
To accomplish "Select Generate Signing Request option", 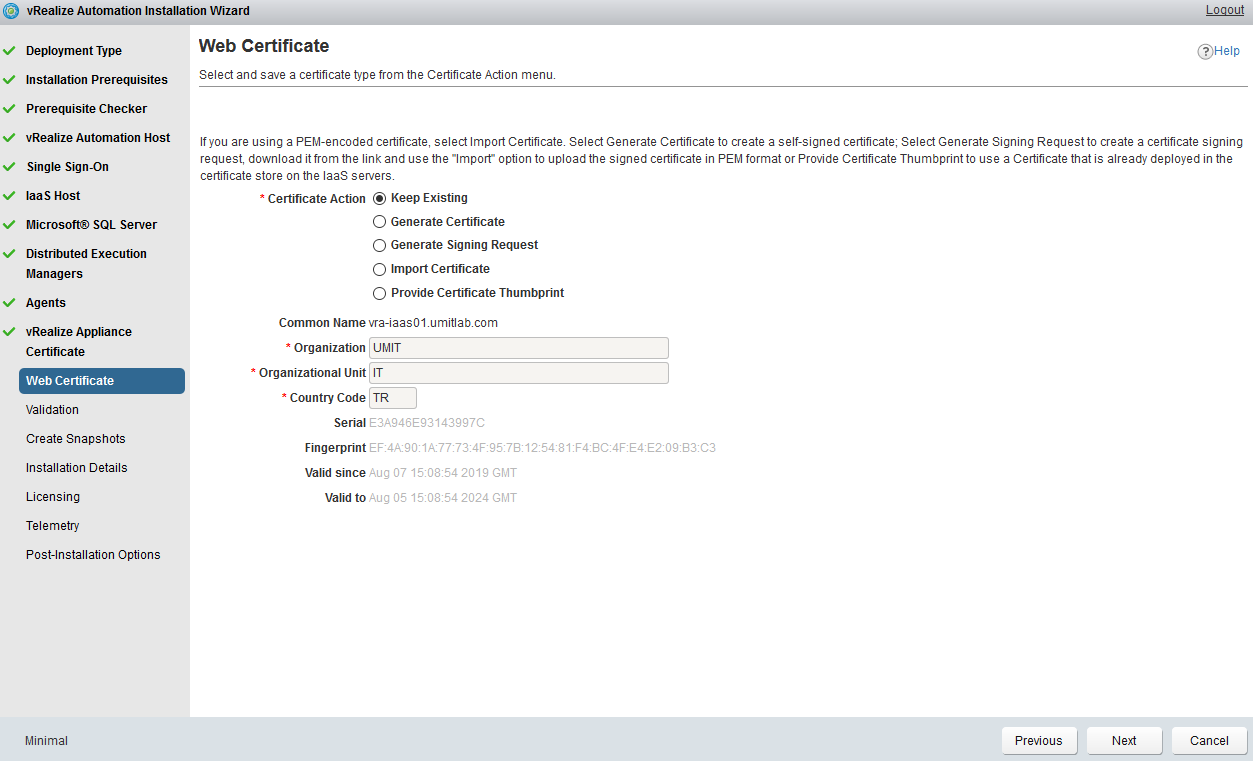I will (x=380, y=245).
